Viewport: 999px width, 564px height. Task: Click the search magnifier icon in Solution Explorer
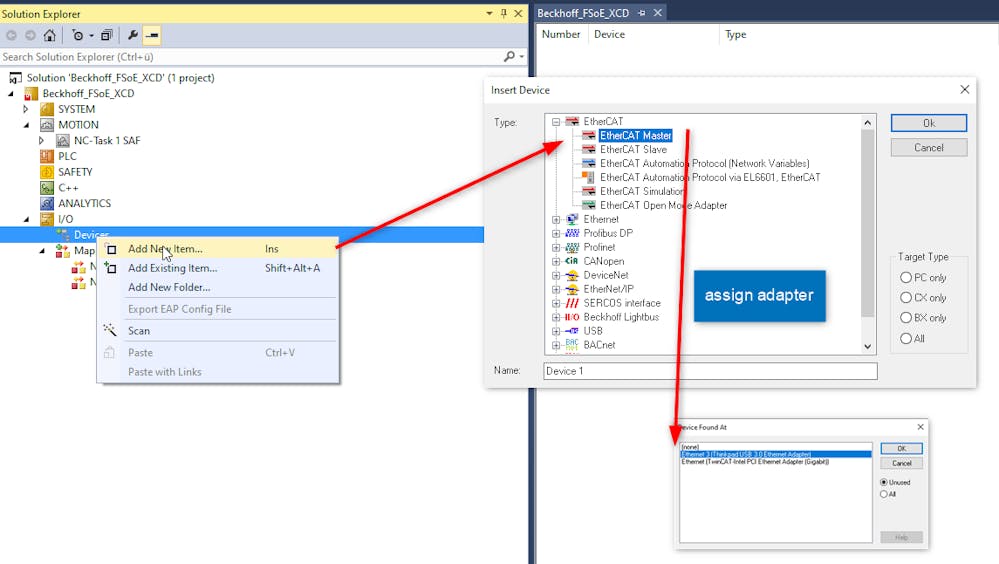point(509,57)
